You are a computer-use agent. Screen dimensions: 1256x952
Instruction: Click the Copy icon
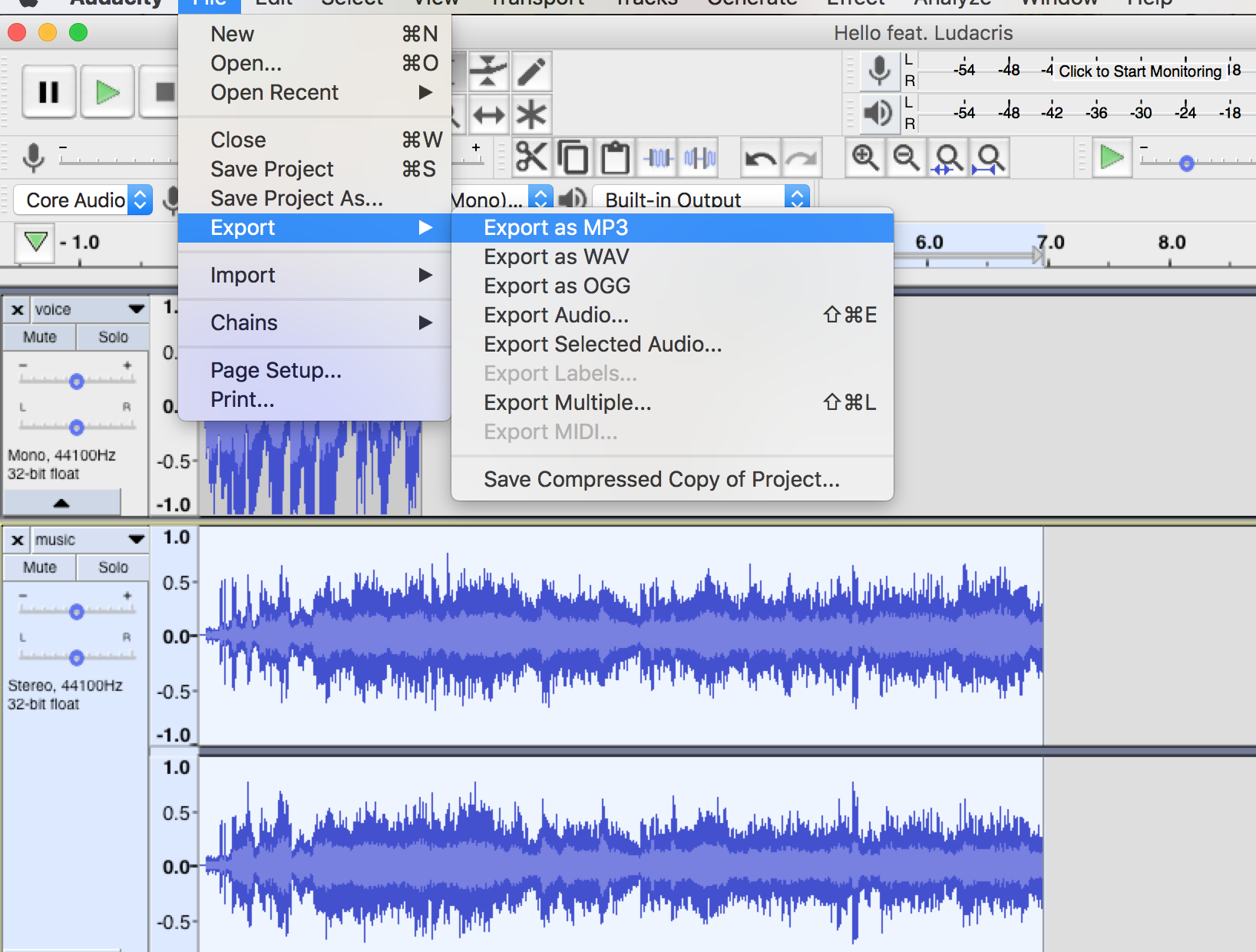click(573, 158)
